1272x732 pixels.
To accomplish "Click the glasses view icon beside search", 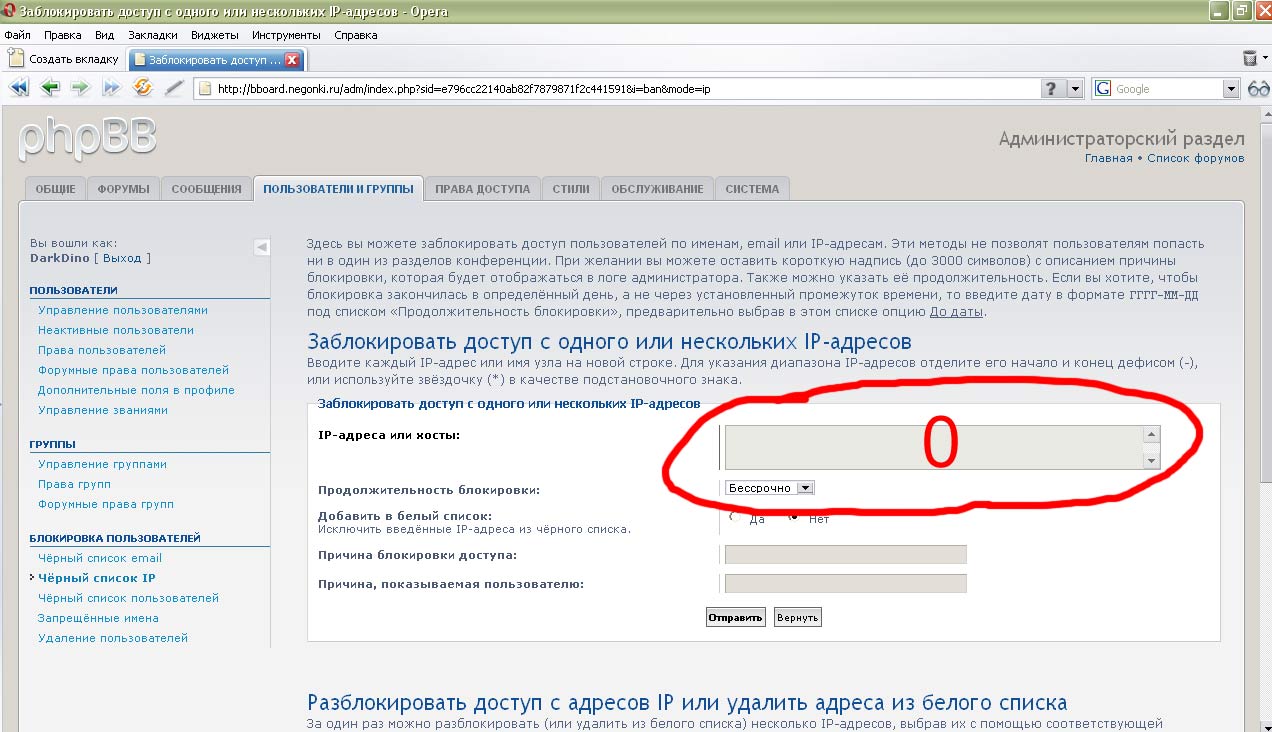I will 1258,89.
